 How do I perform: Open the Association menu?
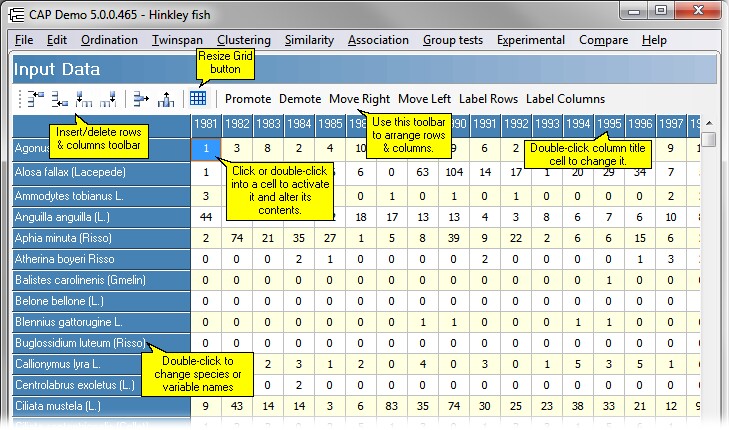click(378, 40)
